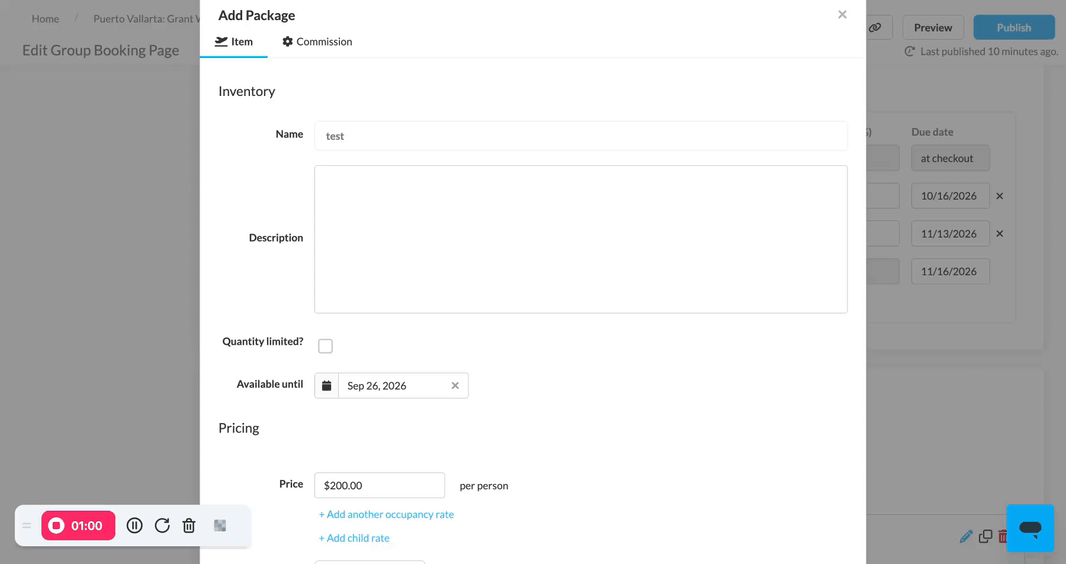Click the duplicate copy icon
This screenshot has width=1066, height=564.
985,537
